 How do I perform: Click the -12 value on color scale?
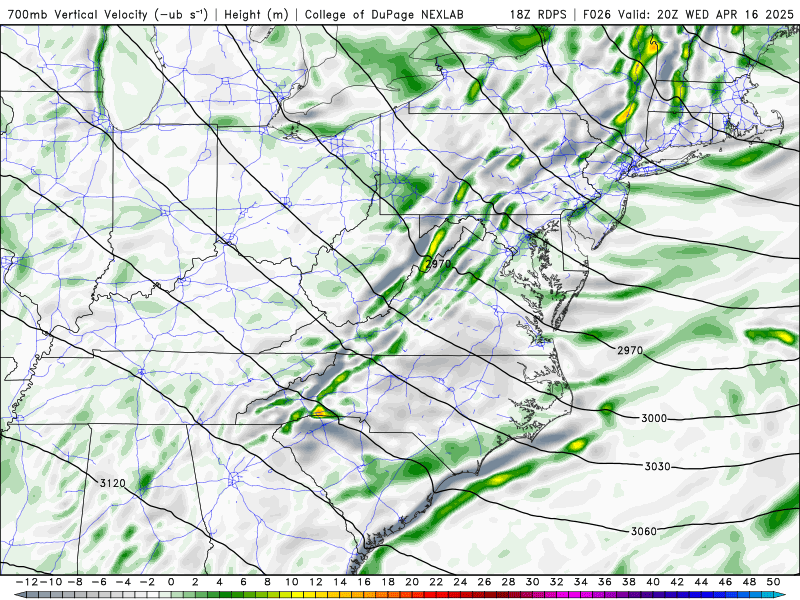(27, 582)
